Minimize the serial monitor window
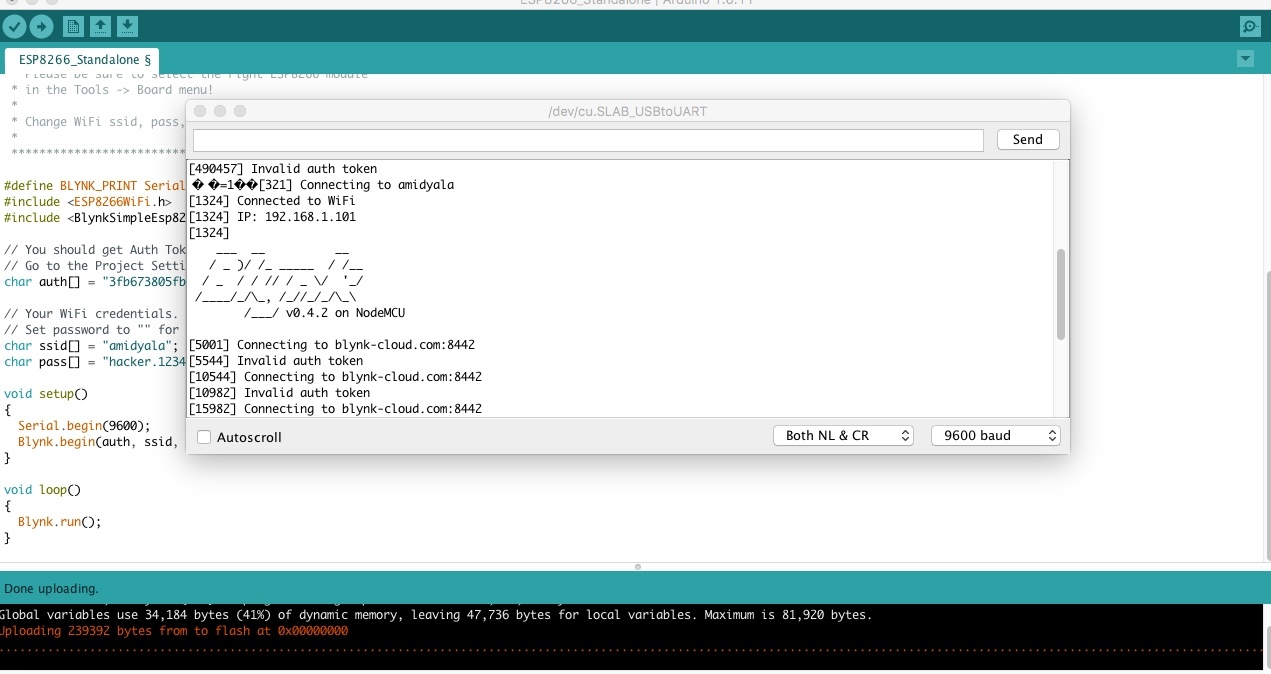1271x674 pixels. click(220, 111)
